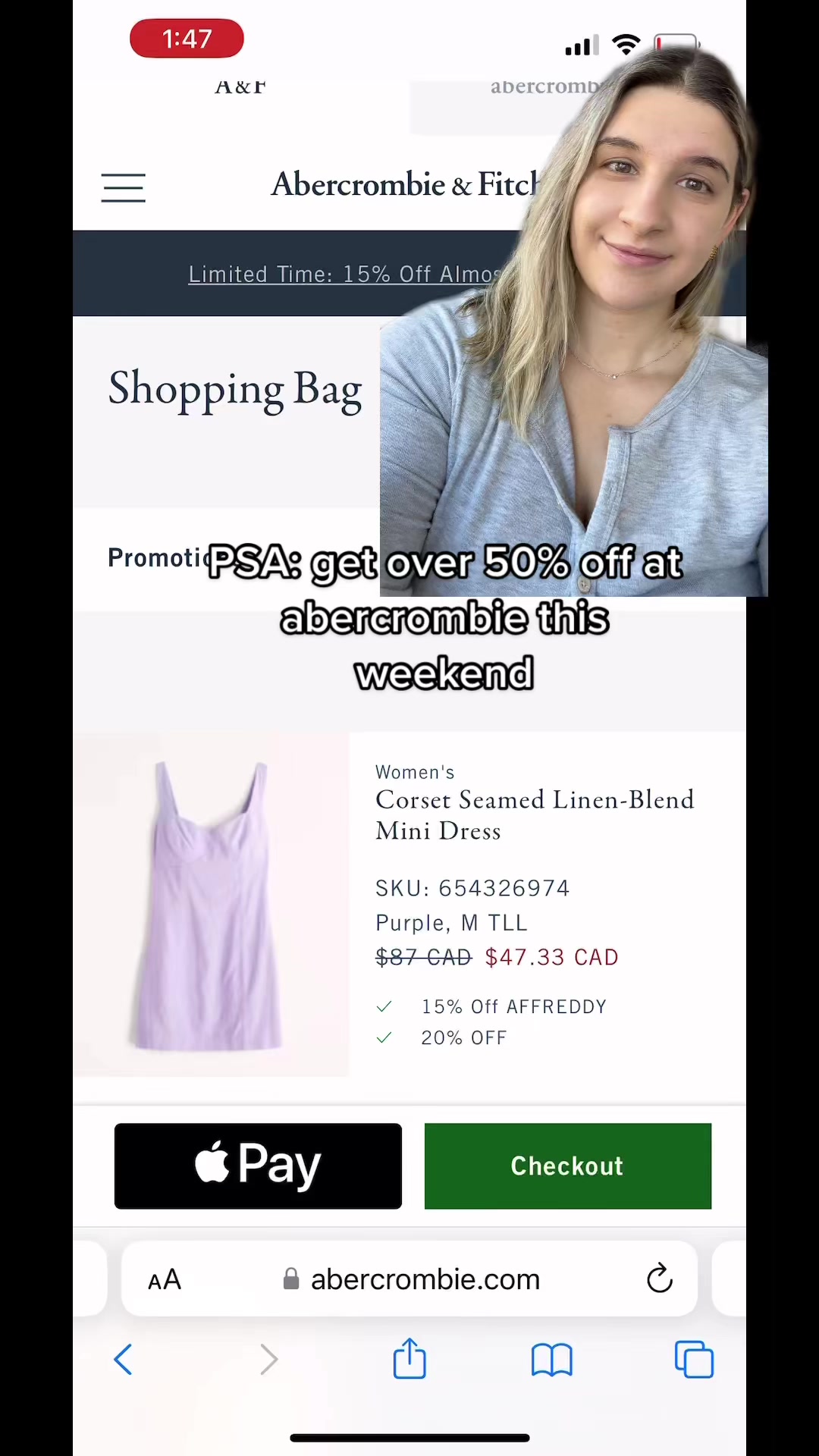Tap the Safari forward arrow
This screenshot has width=819, height=1456.
tap(268, 1359)
